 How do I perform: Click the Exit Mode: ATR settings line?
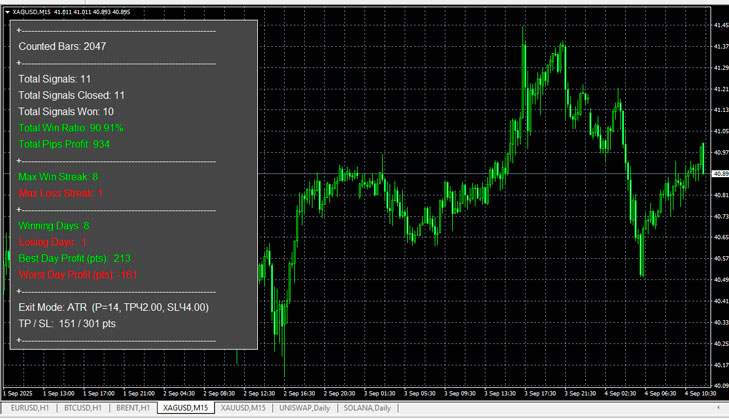click(113, 307)
